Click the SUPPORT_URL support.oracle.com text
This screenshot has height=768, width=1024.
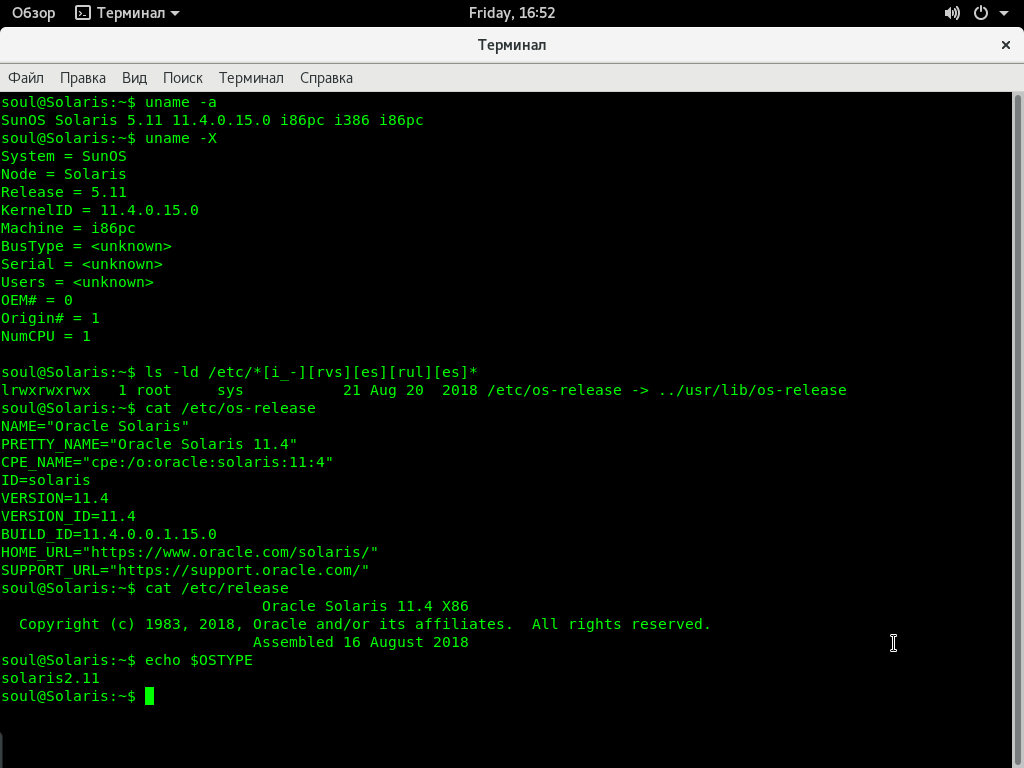(185, 570)
